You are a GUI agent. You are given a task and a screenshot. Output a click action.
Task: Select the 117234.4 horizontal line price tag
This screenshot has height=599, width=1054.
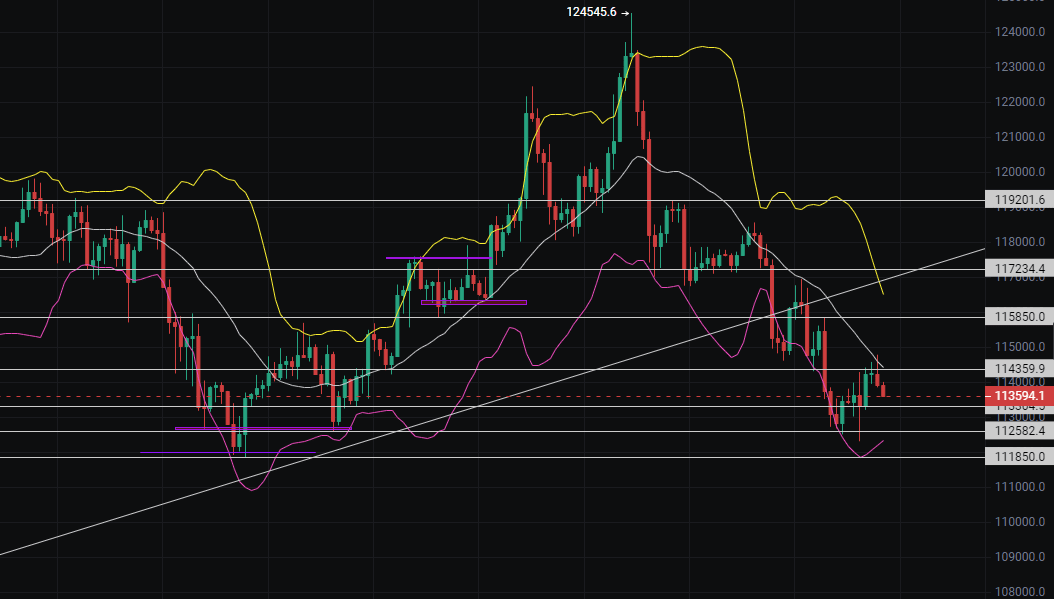click(x=1019, y=269)
